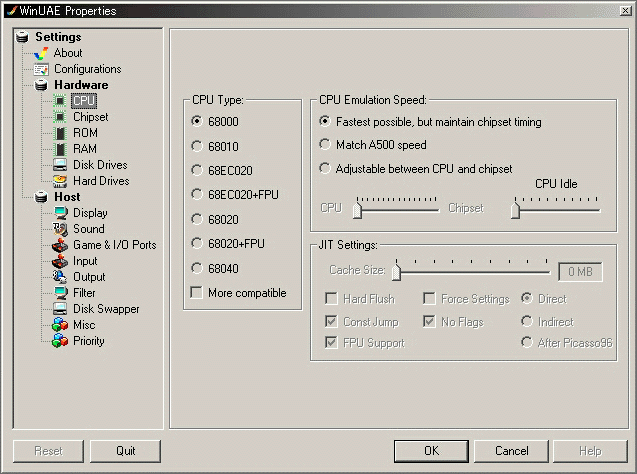Go to the Filter settings page

pos(85,293)
